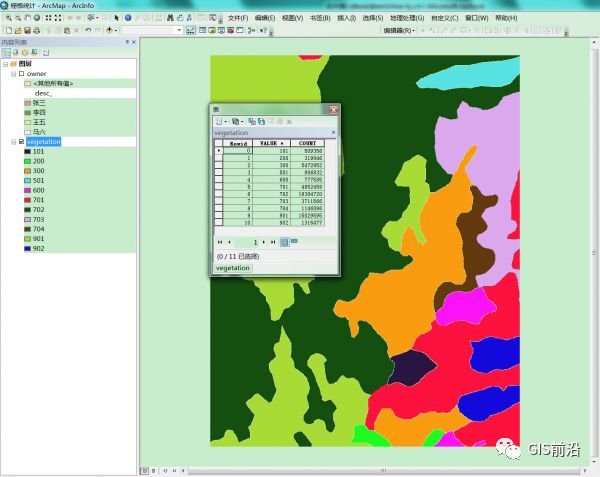Open the 编辑器(R) editor dropdown
The width and height of the screenshot is (600, 477).
tap(399, 30)
